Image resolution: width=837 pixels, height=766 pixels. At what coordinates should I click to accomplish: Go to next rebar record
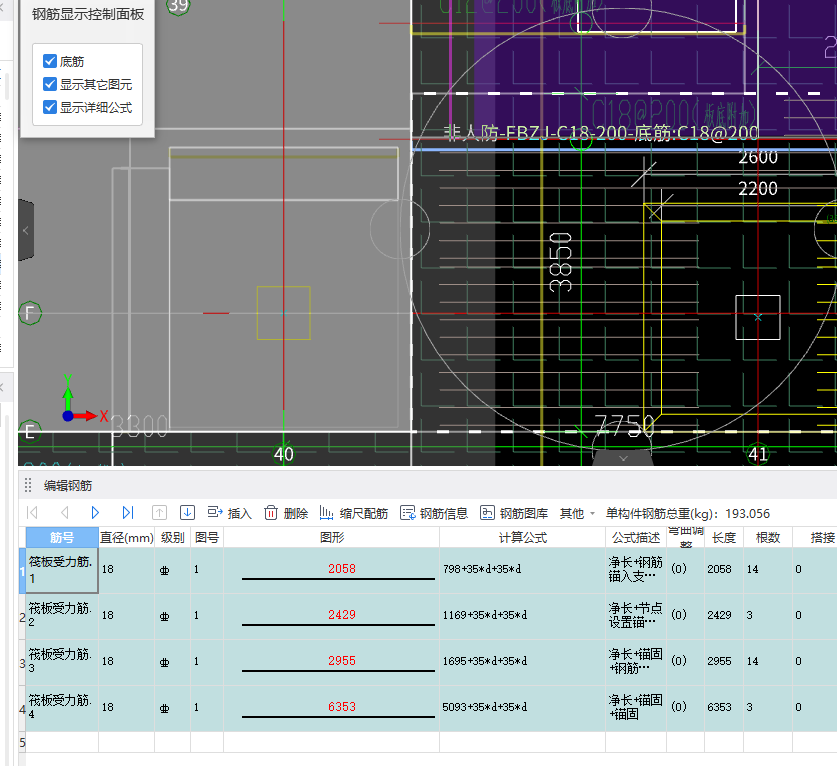point(96,513)
